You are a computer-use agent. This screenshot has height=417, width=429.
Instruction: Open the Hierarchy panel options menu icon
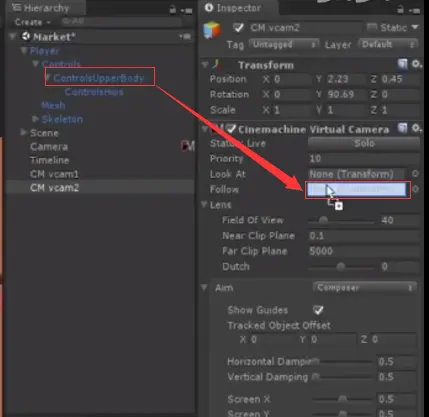[x=186, y=11]
